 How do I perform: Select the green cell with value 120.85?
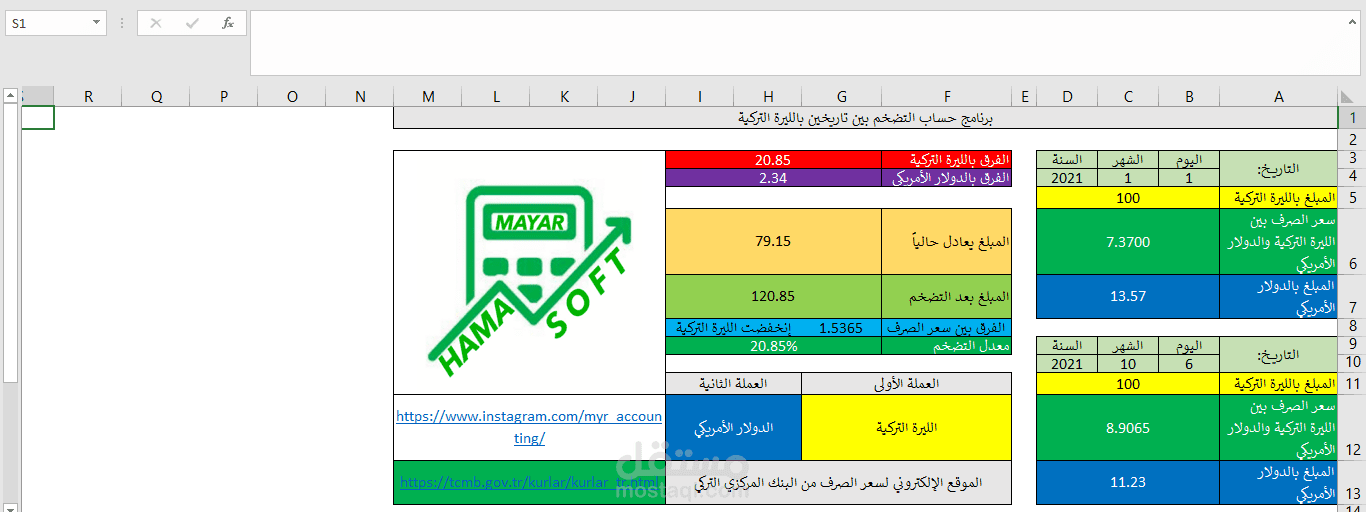coord(773,296)
